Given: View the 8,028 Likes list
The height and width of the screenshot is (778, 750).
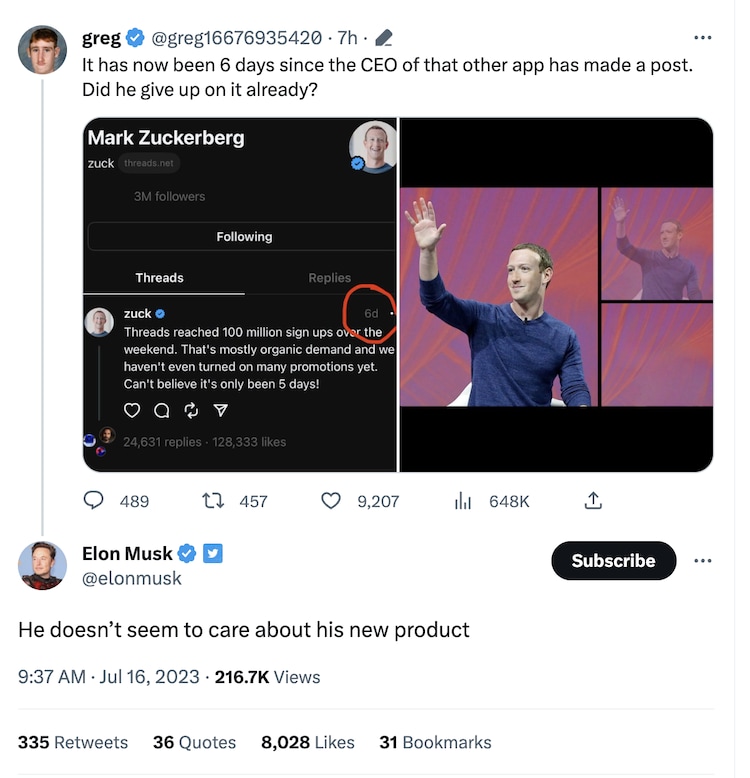Looking at the screenshot, I should pyautogui.click(x=308, y=742).
